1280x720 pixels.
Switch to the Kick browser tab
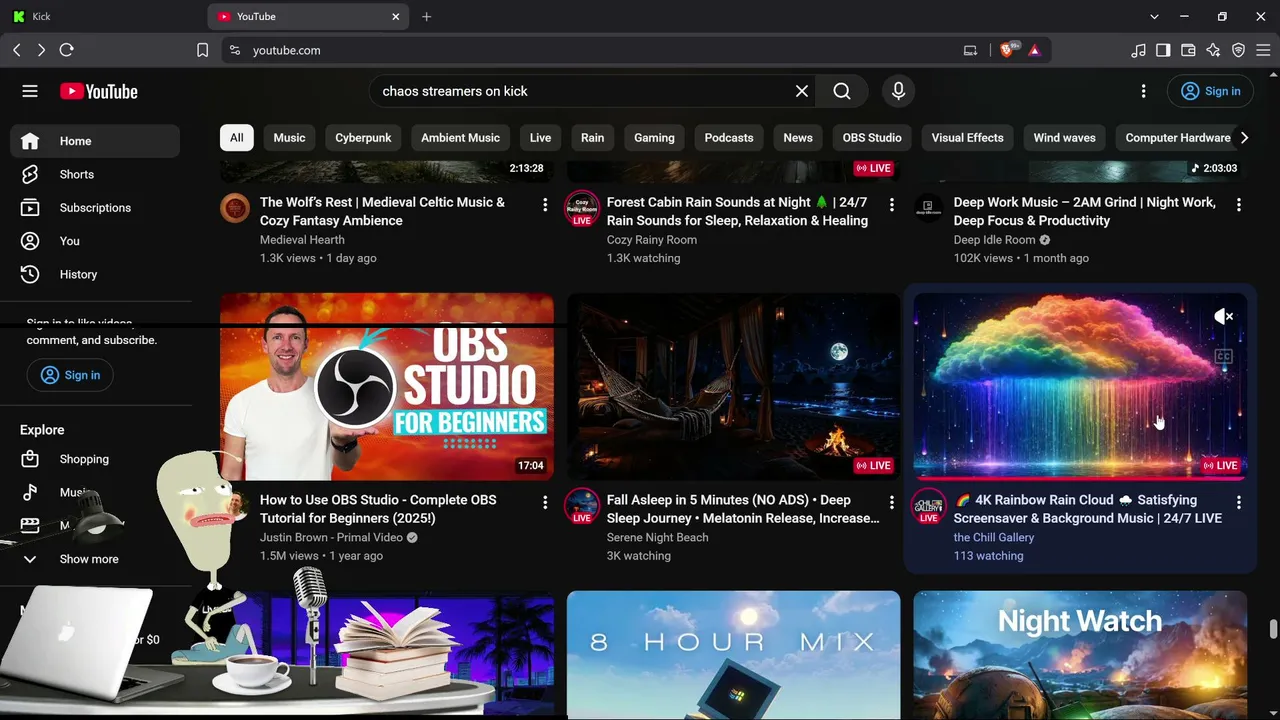[103, 16]
